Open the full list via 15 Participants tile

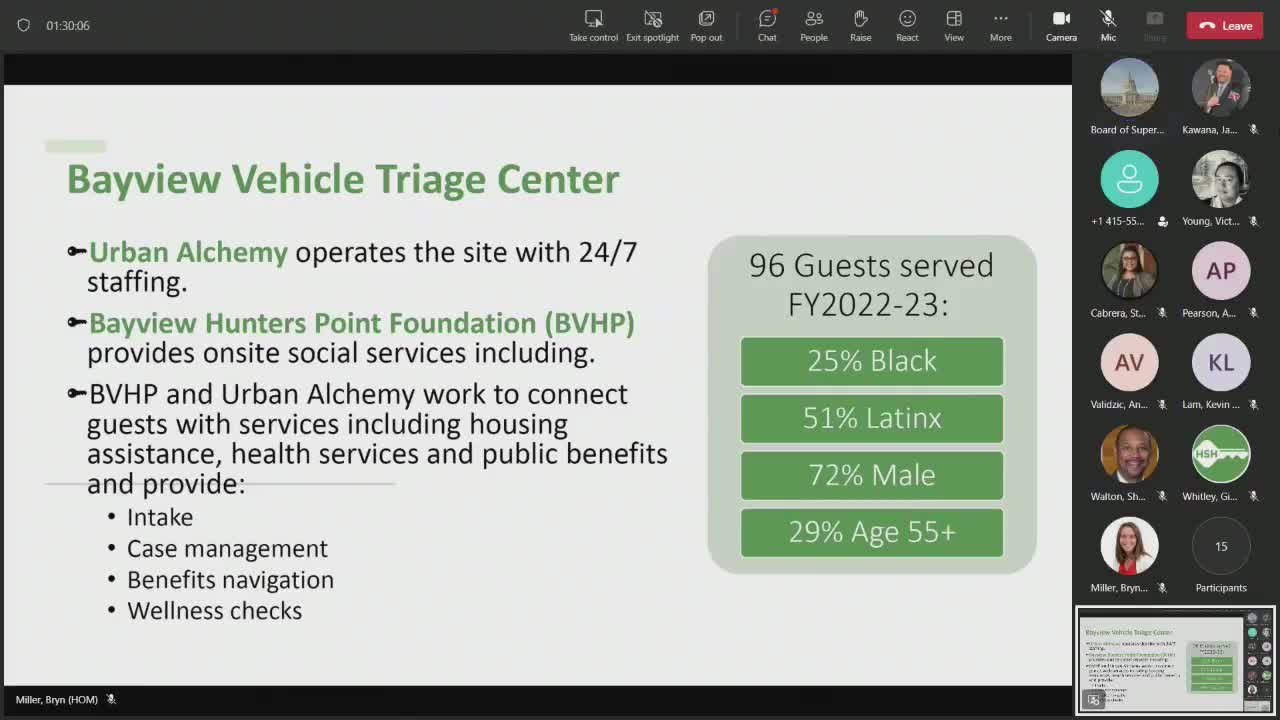pyautogui.click(x=1220, y=546)
